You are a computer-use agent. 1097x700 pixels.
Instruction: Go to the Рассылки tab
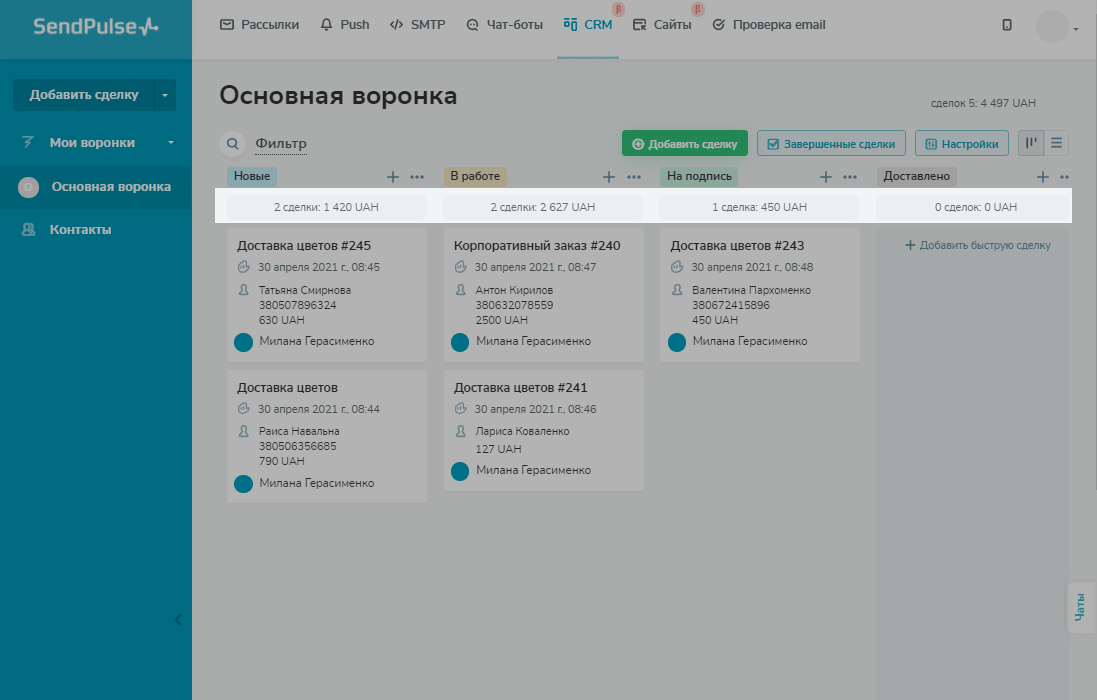[259, 25]
